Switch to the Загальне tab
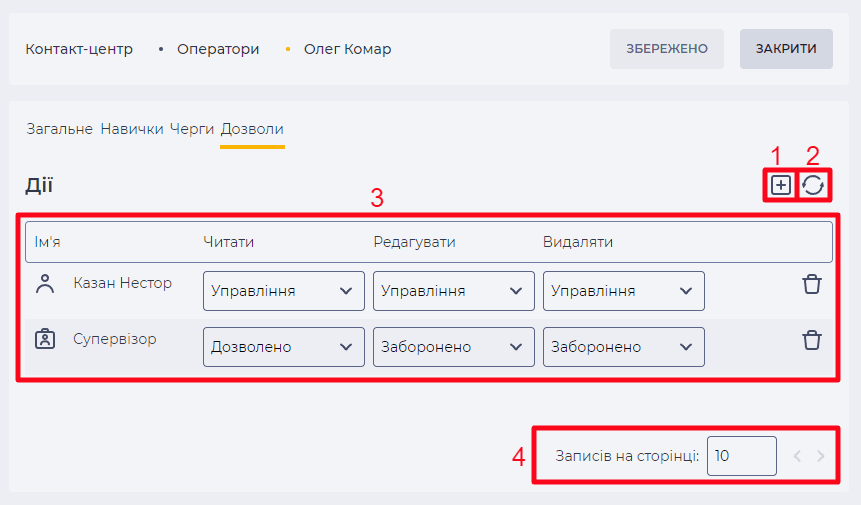 [59, 129]
